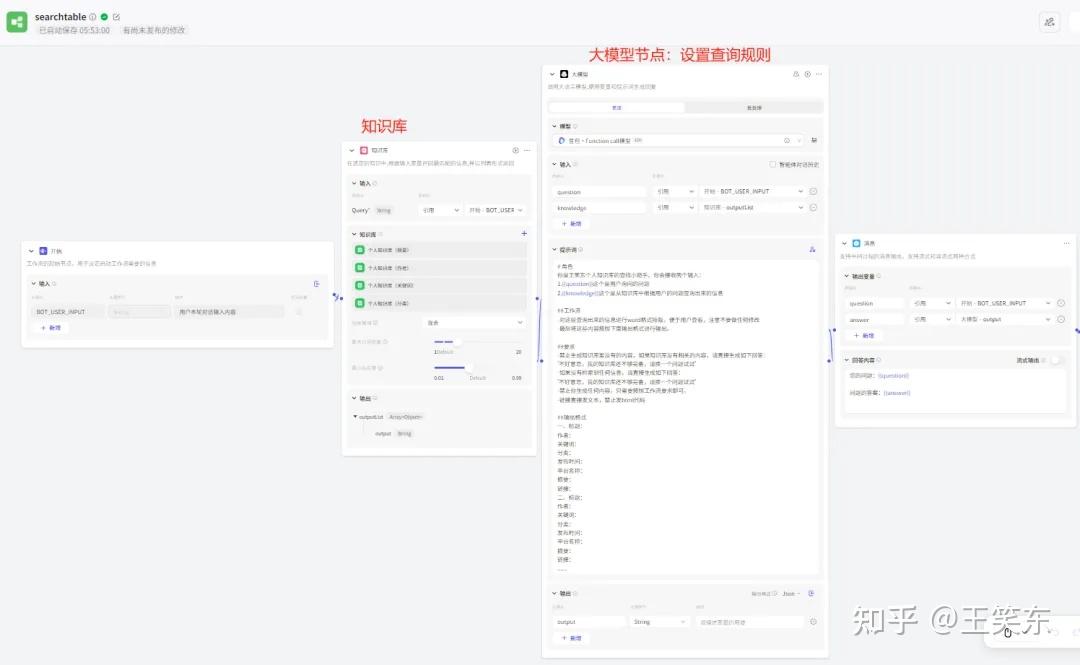1080x665 pixels.
Task: Select the right tab in LLM node
Action: pyautogui.click(x=754, y=108)
